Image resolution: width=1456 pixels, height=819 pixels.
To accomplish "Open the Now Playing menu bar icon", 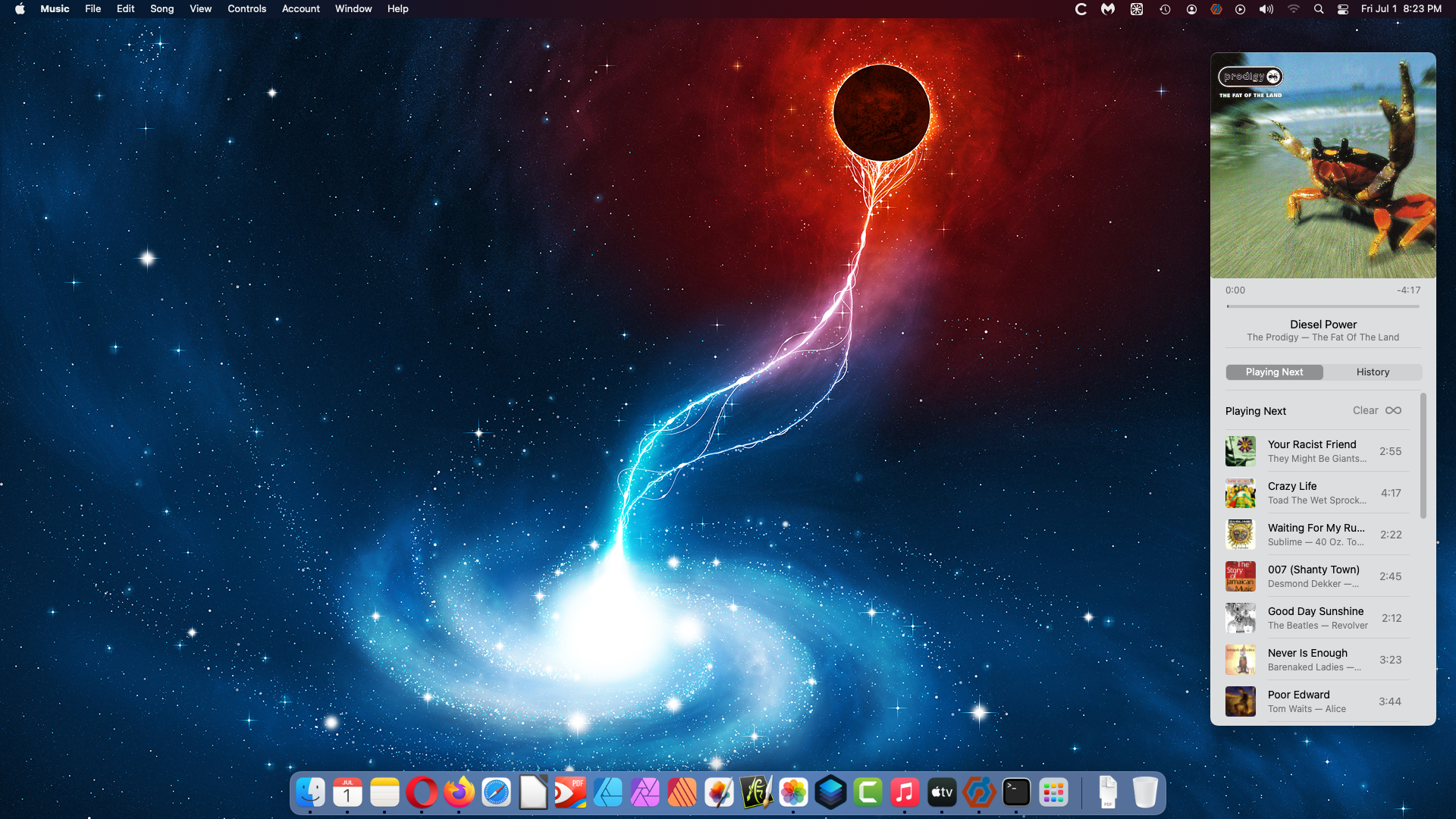I will click(x=1240, y=9).
